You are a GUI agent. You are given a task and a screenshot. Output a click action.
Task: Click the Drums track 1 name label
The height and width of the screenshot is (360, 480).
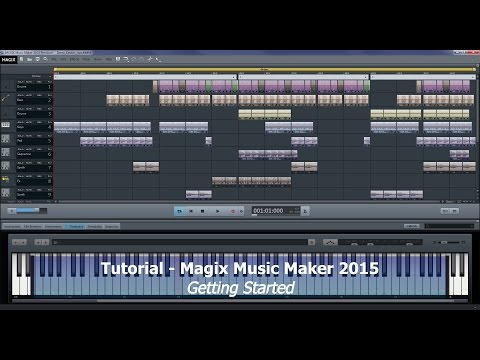(22, 87)
